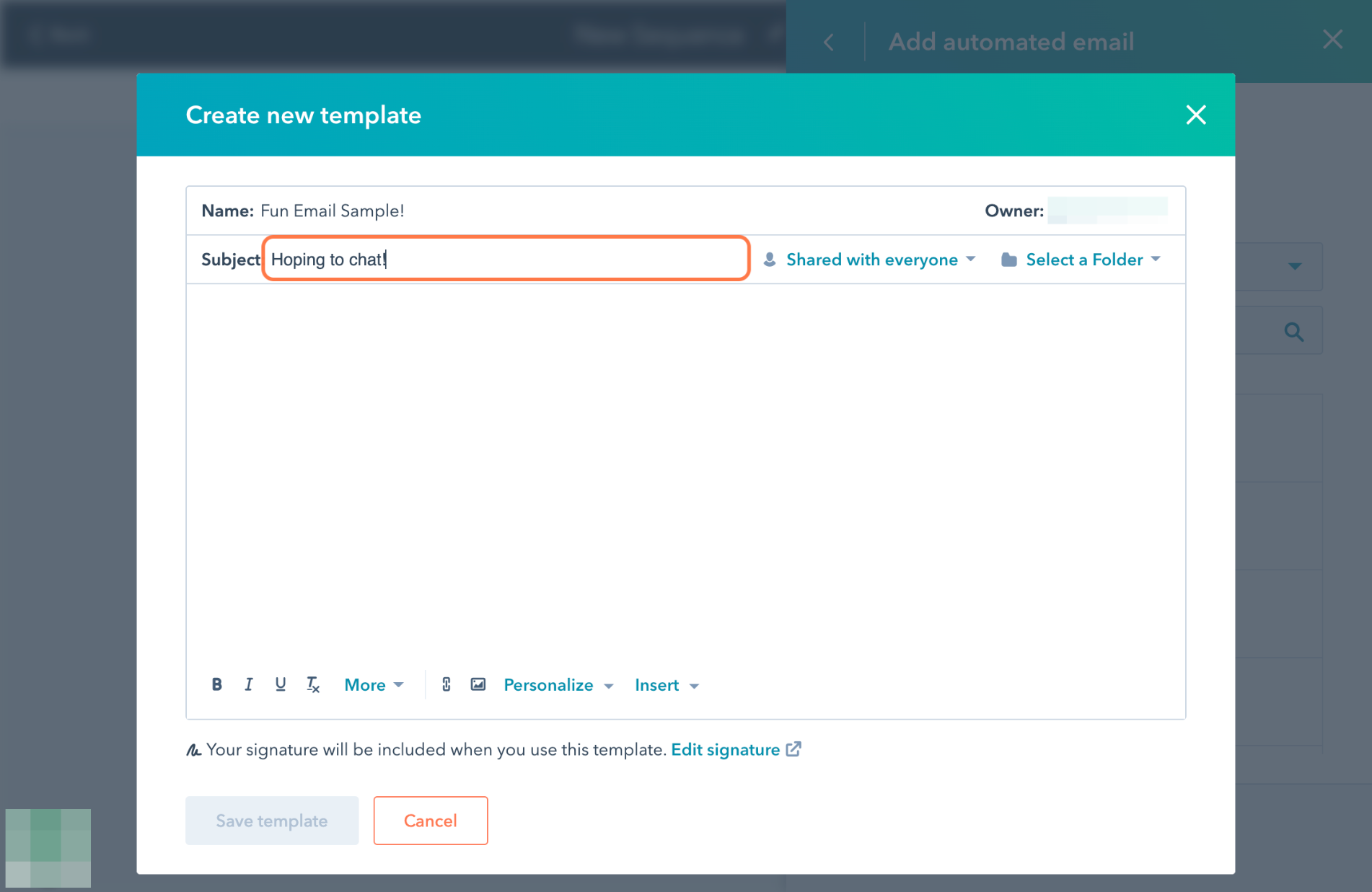
Task: Close the Create new template dialog
Action: (1196, 115)
